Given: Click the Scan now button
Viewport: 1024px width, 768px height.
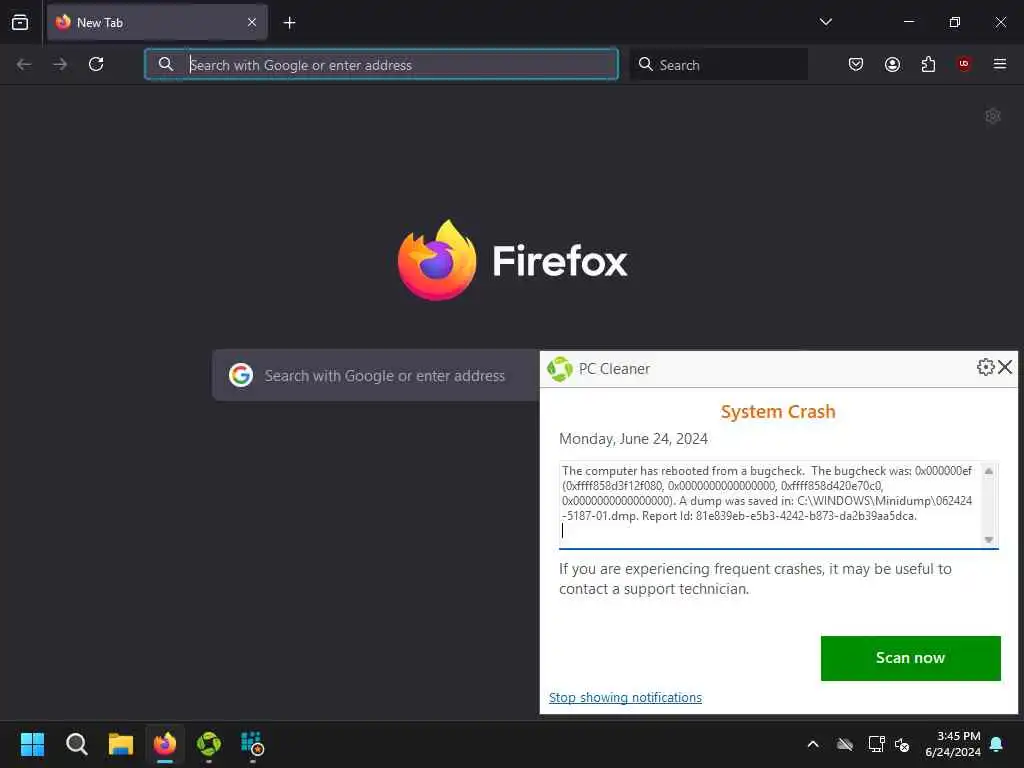Looking at the screenshot, I should pyautogui.click(x=910, y=658).
